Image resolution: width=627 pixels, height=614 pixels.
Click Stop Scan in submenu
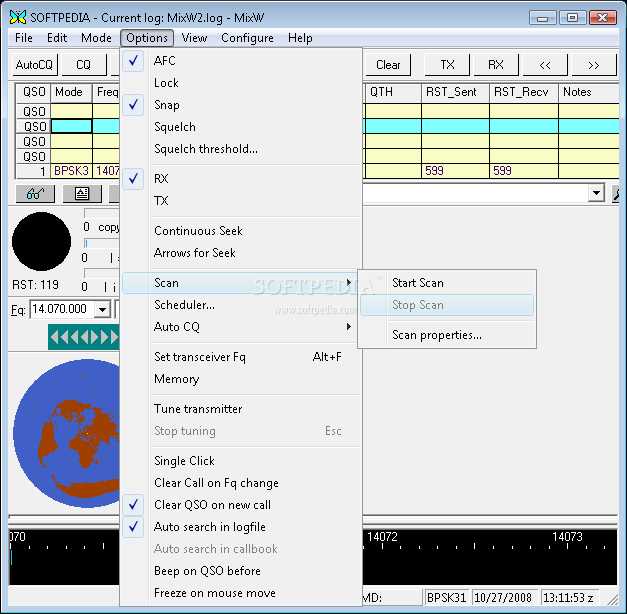447,305
